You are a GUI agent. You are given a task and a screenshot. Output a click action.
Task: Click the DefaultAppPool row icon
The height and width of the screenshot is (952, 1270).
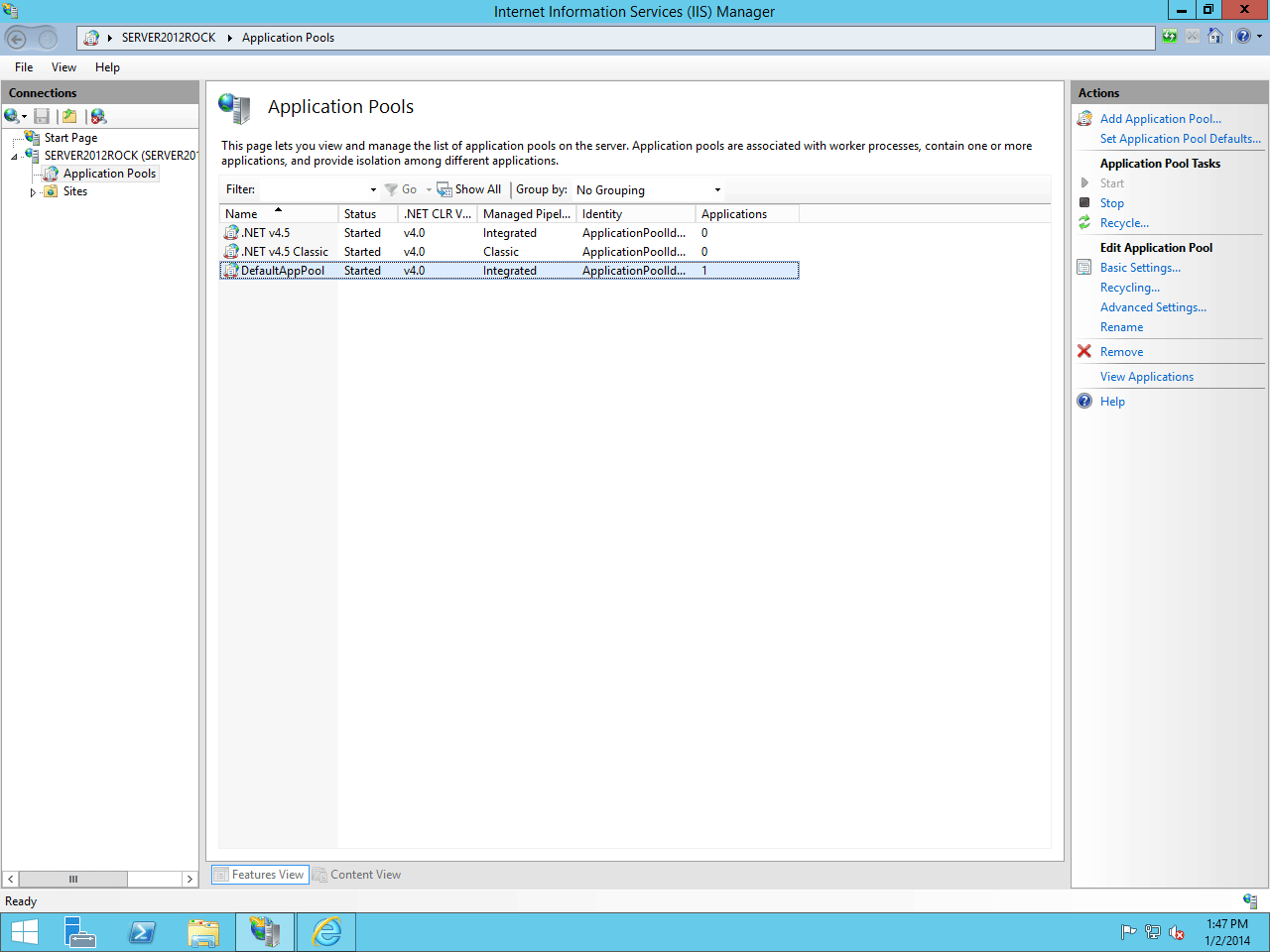click(x=231, y=270)
